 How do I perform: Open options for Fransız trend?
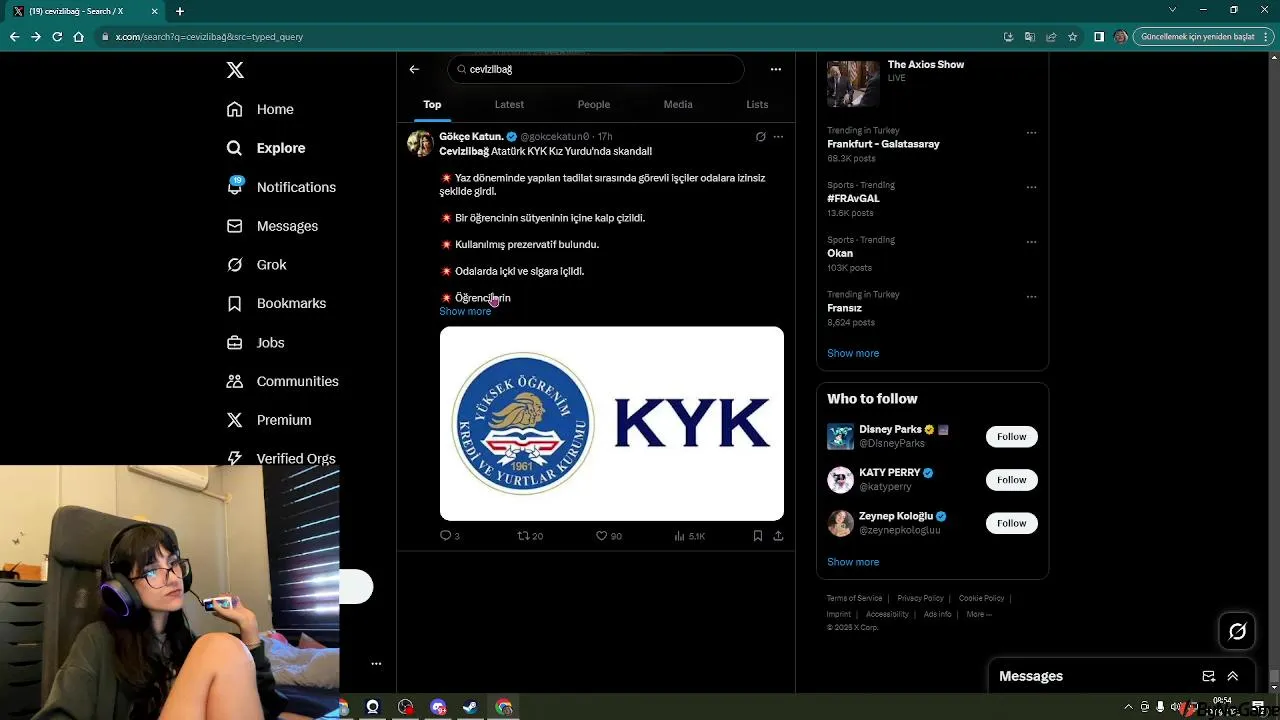(1031, 297)
